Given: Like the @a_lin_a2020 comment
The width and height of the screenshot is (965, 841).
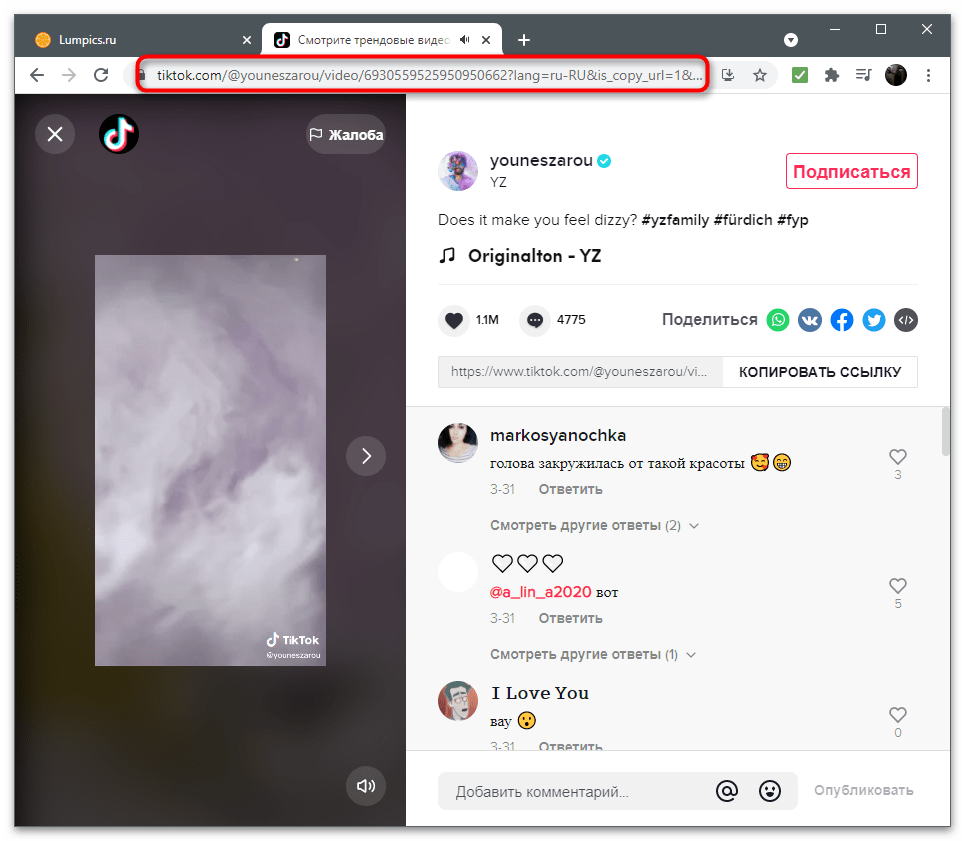Looking at the screenshot, I should (898, 586).
